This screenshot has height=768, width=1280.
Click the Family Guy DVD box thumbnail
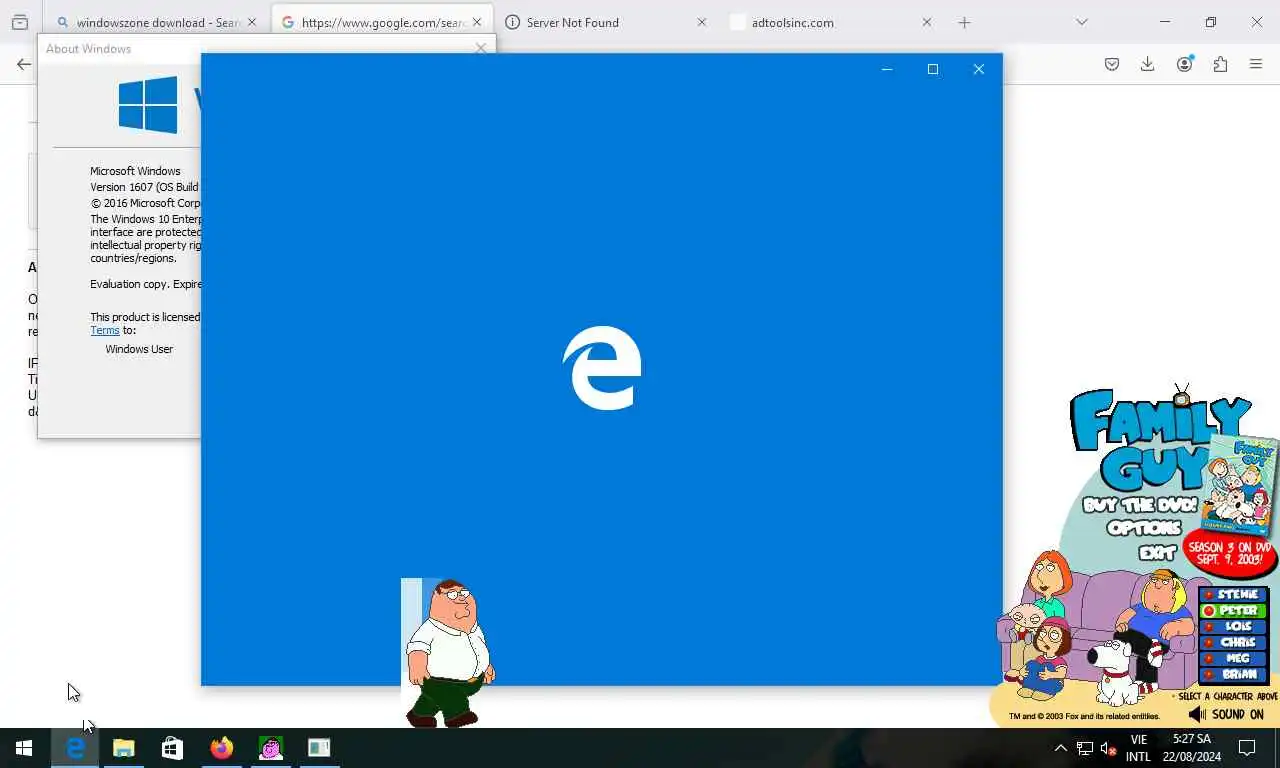click(1240, 487)
